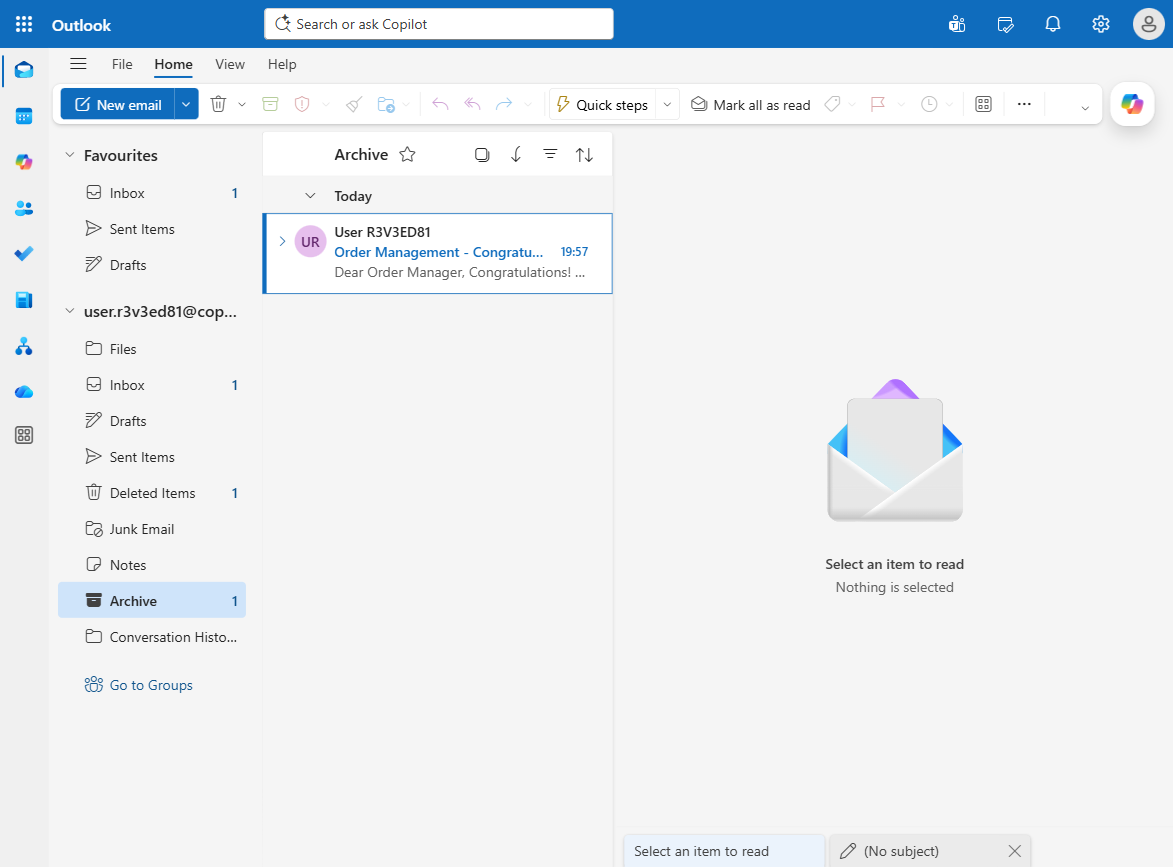Screen dimensions: 1173x867
Task: Open account profile avatar
Action: coord(1148,25)
